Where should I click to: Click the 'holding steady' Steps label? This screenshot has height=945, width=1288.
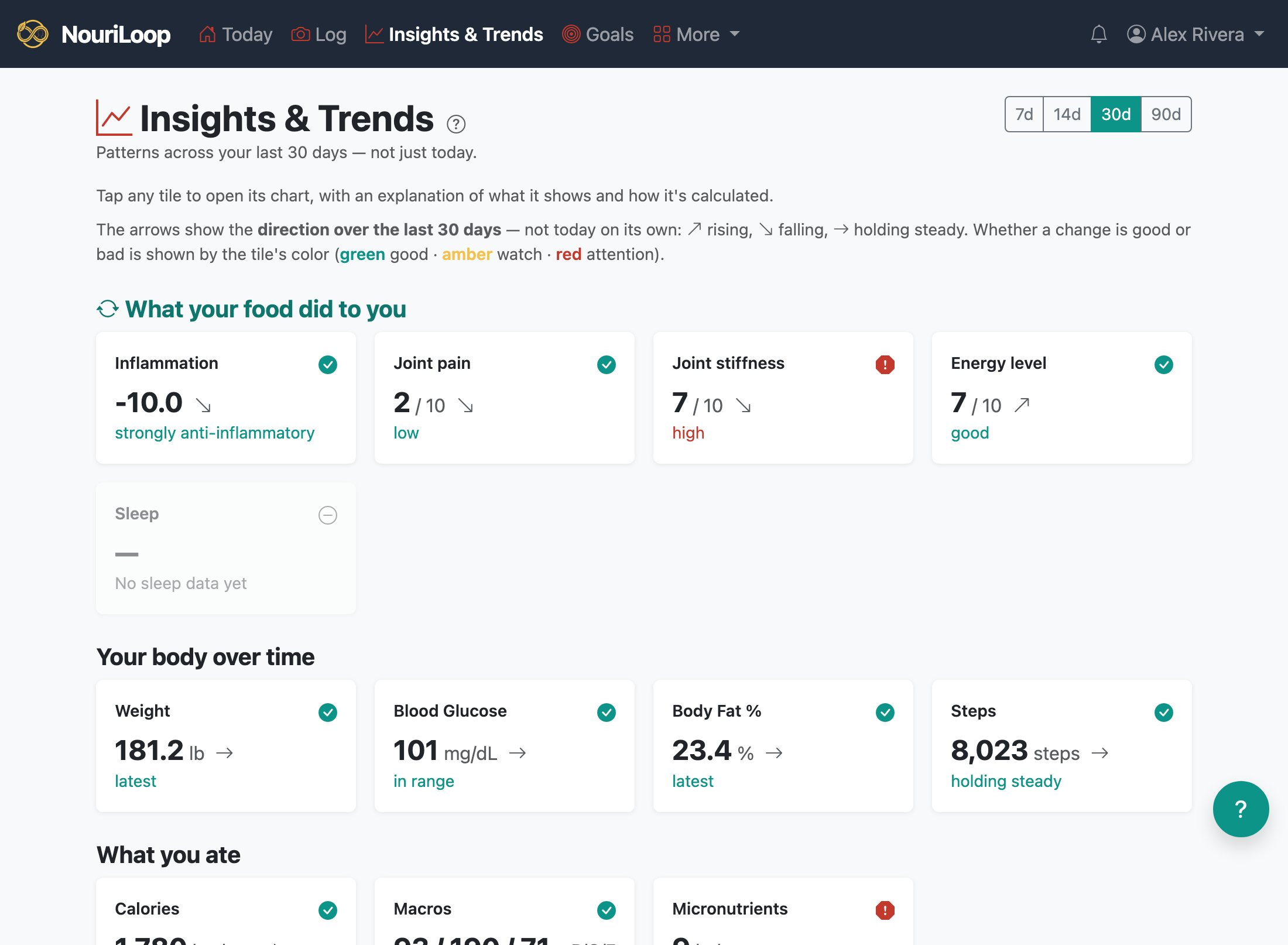1006,781
